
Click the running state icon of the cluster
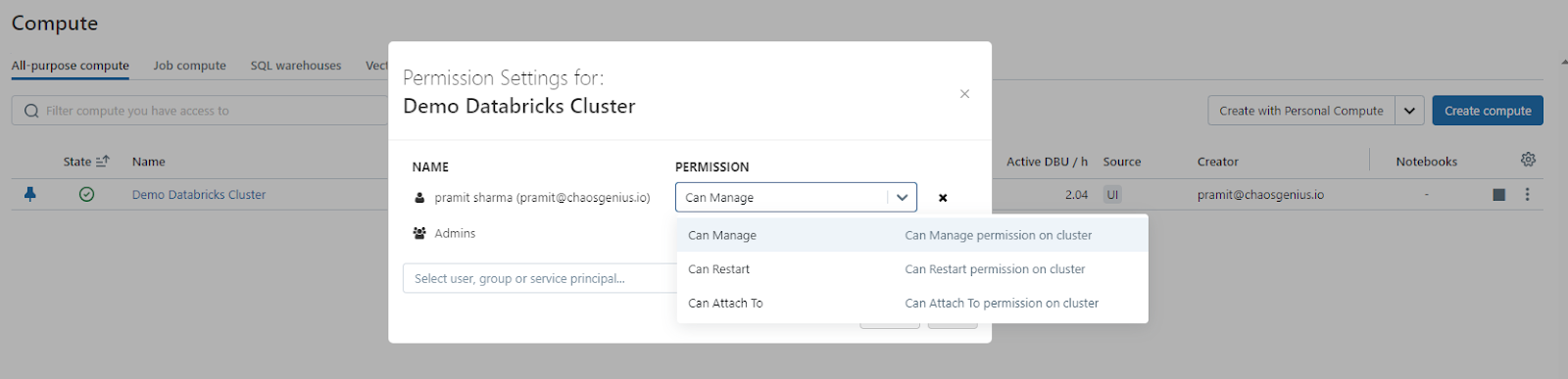[x=86, y=194]
